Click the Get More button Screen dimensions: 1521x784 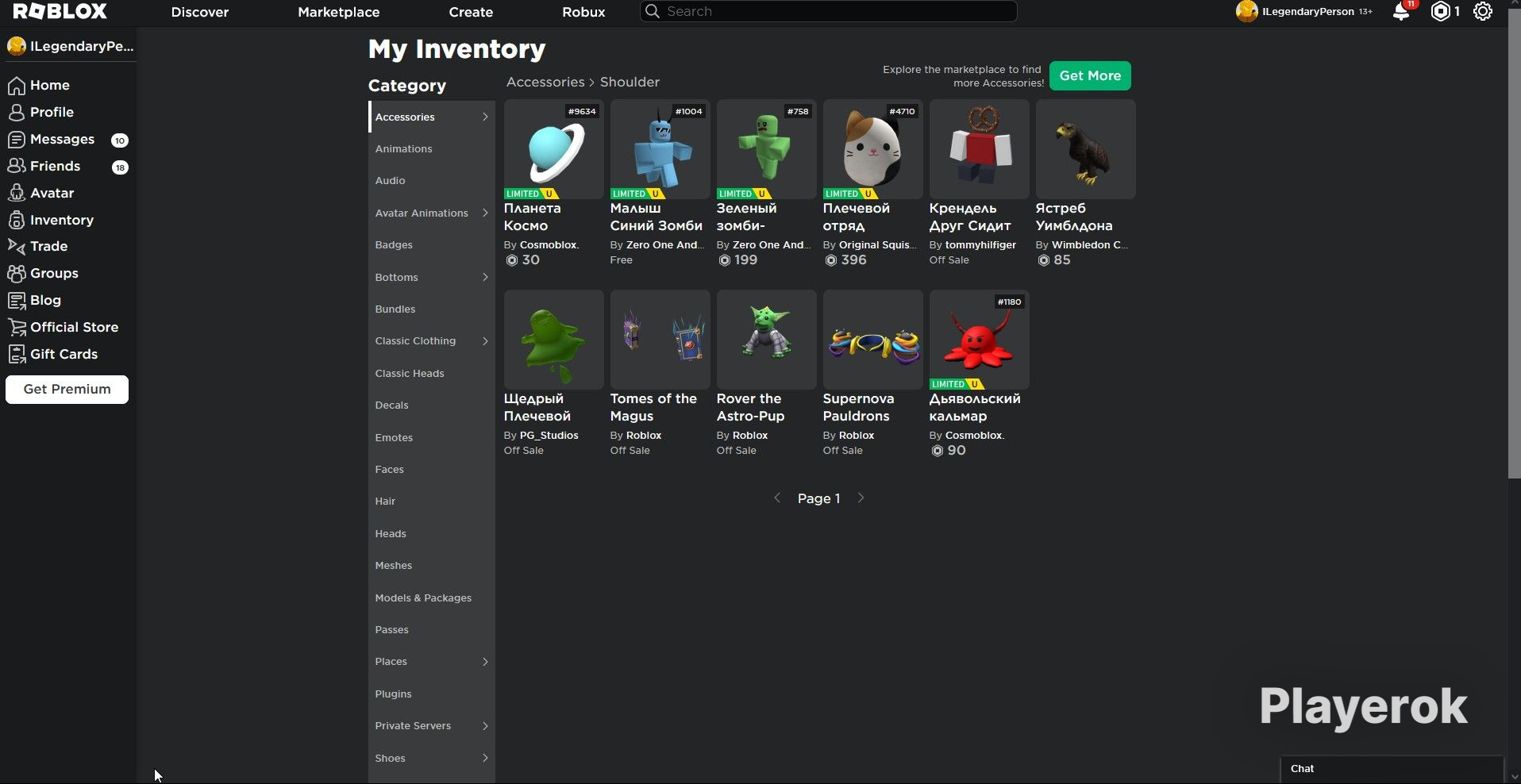click(x=1090, y=76)
